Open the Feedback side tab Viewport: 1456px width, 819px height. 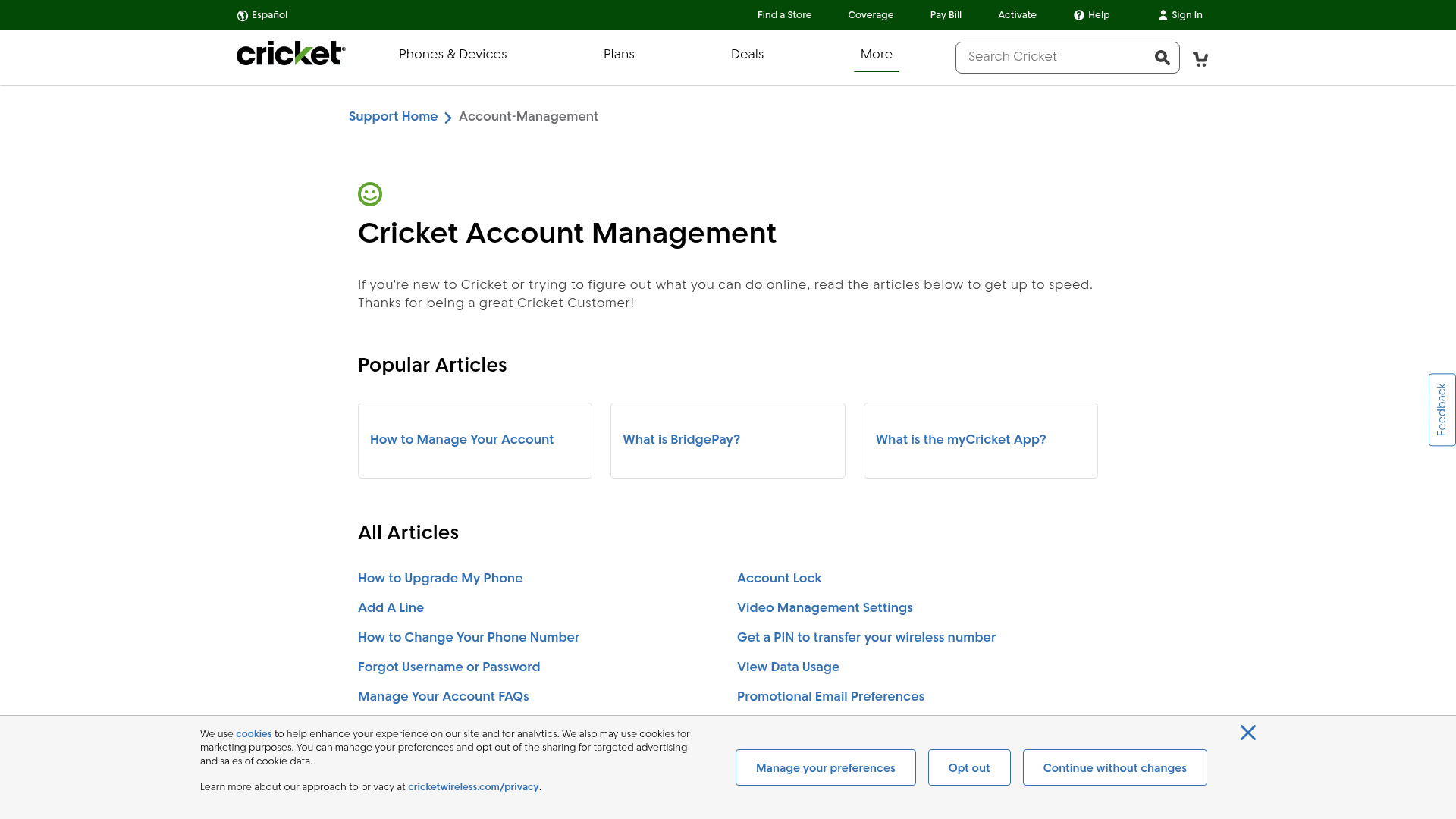tap(1442, 409)
